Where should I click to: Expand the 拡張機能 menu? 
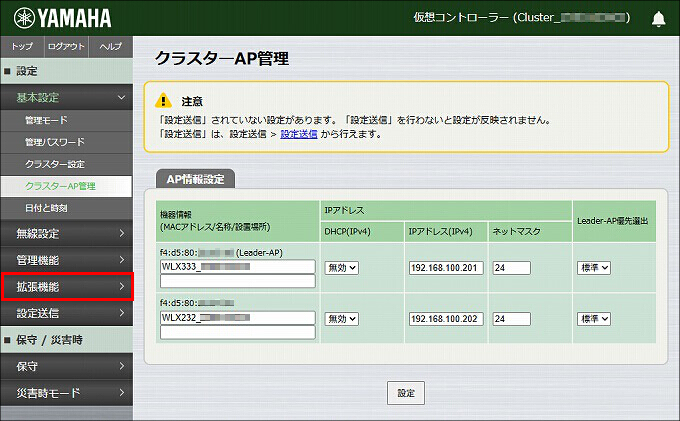67,287
